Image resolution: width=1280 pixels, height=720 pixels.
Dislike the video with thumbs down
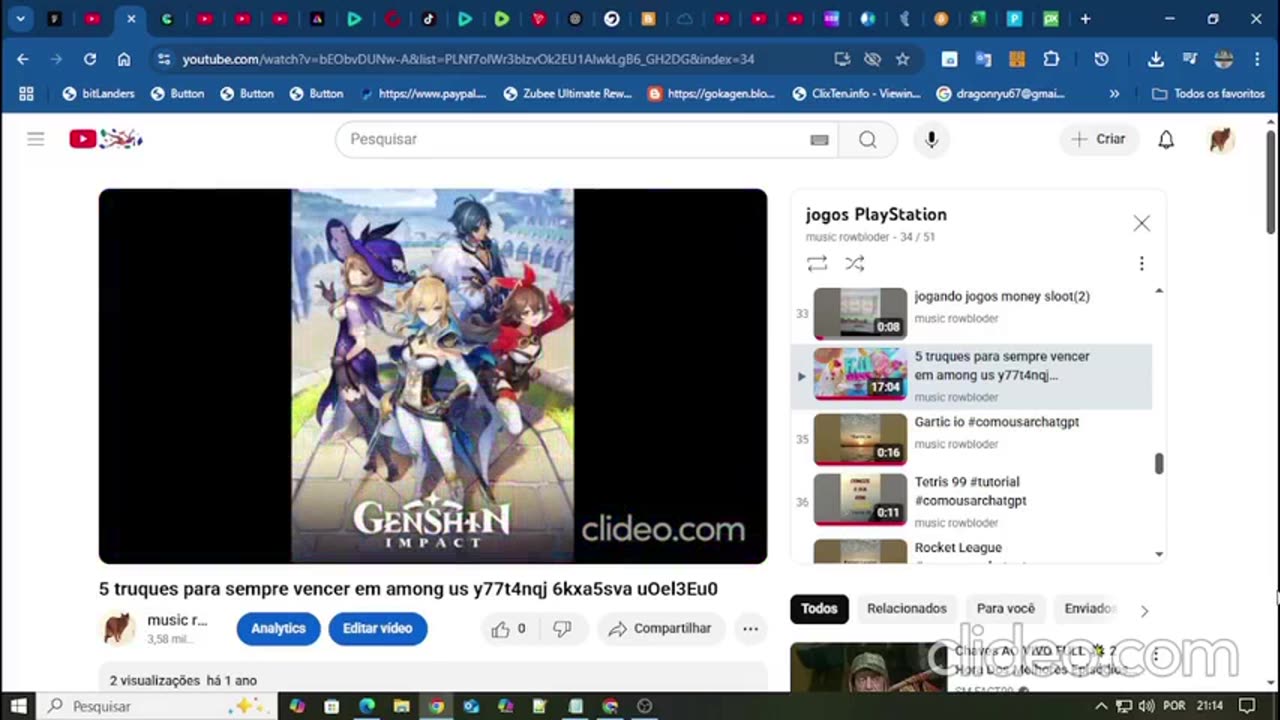point(562,629)
